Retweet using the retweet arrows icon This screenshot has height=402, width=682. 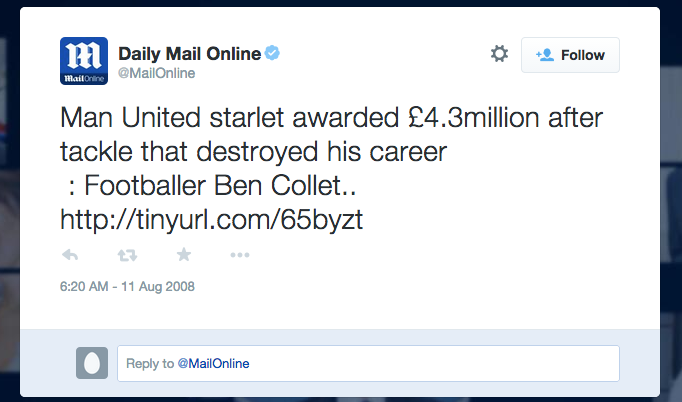(127, 255)
